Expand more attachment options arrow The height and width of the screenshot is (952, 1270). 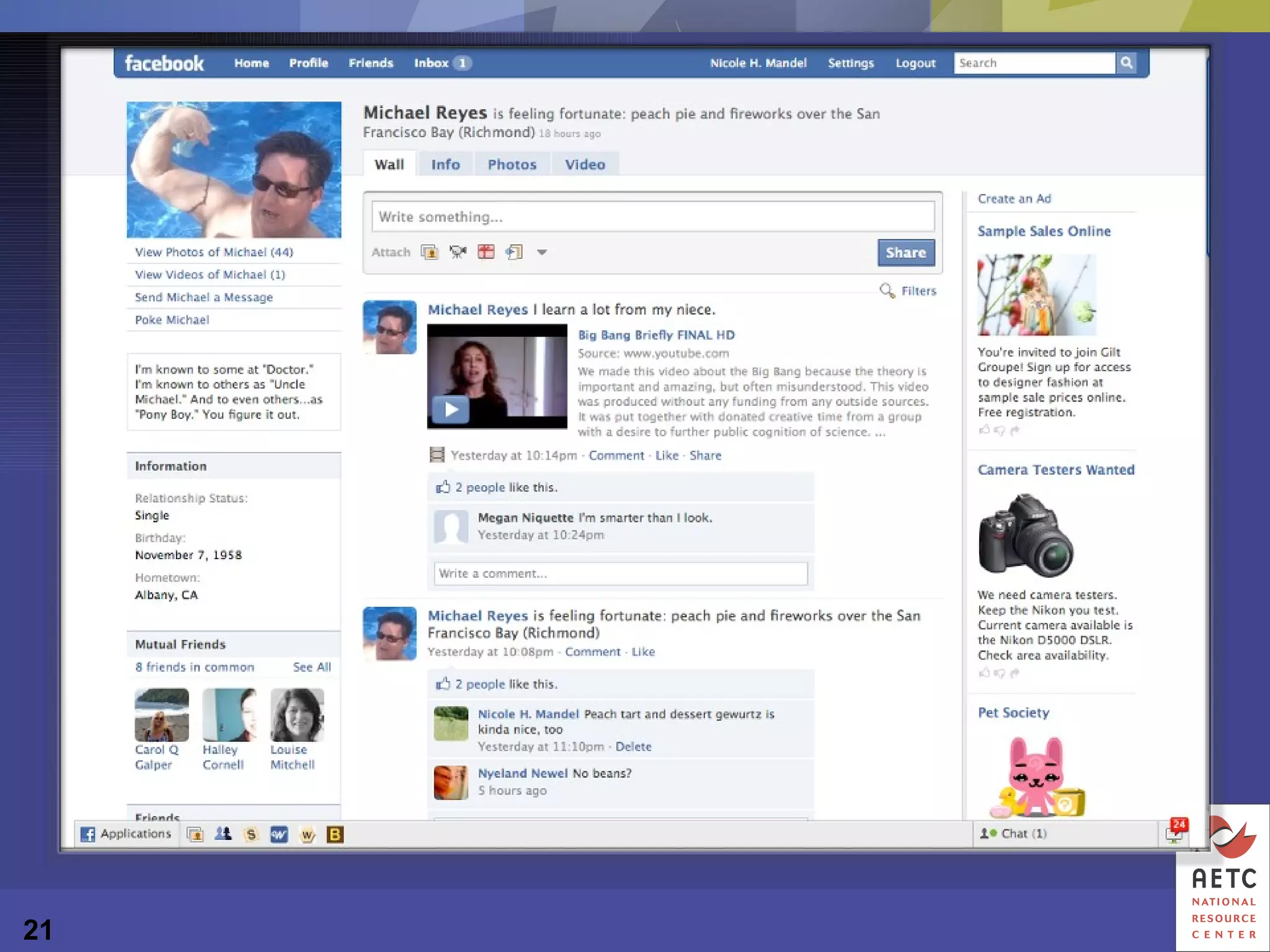542,252
